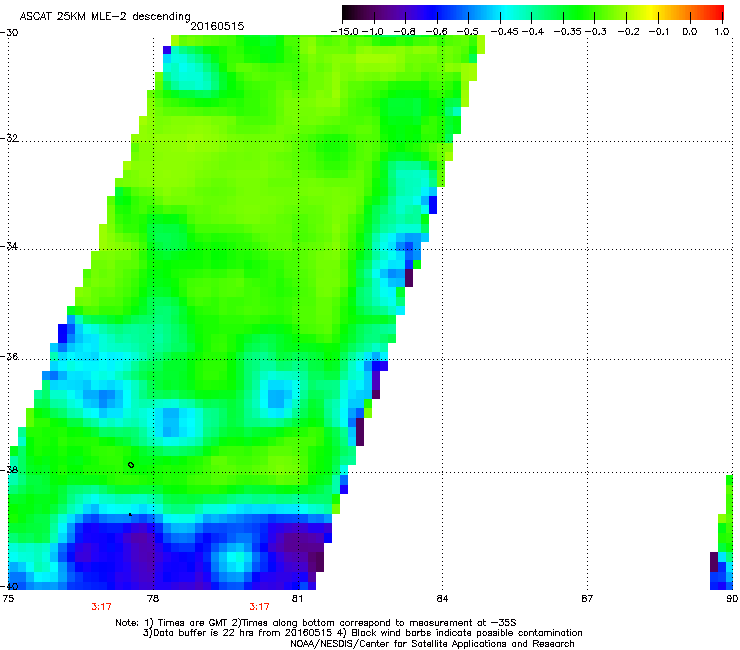The height and width of the screenshot is (650, 740).
Task: Click the latitude label -30
Action: coord(9,33)
